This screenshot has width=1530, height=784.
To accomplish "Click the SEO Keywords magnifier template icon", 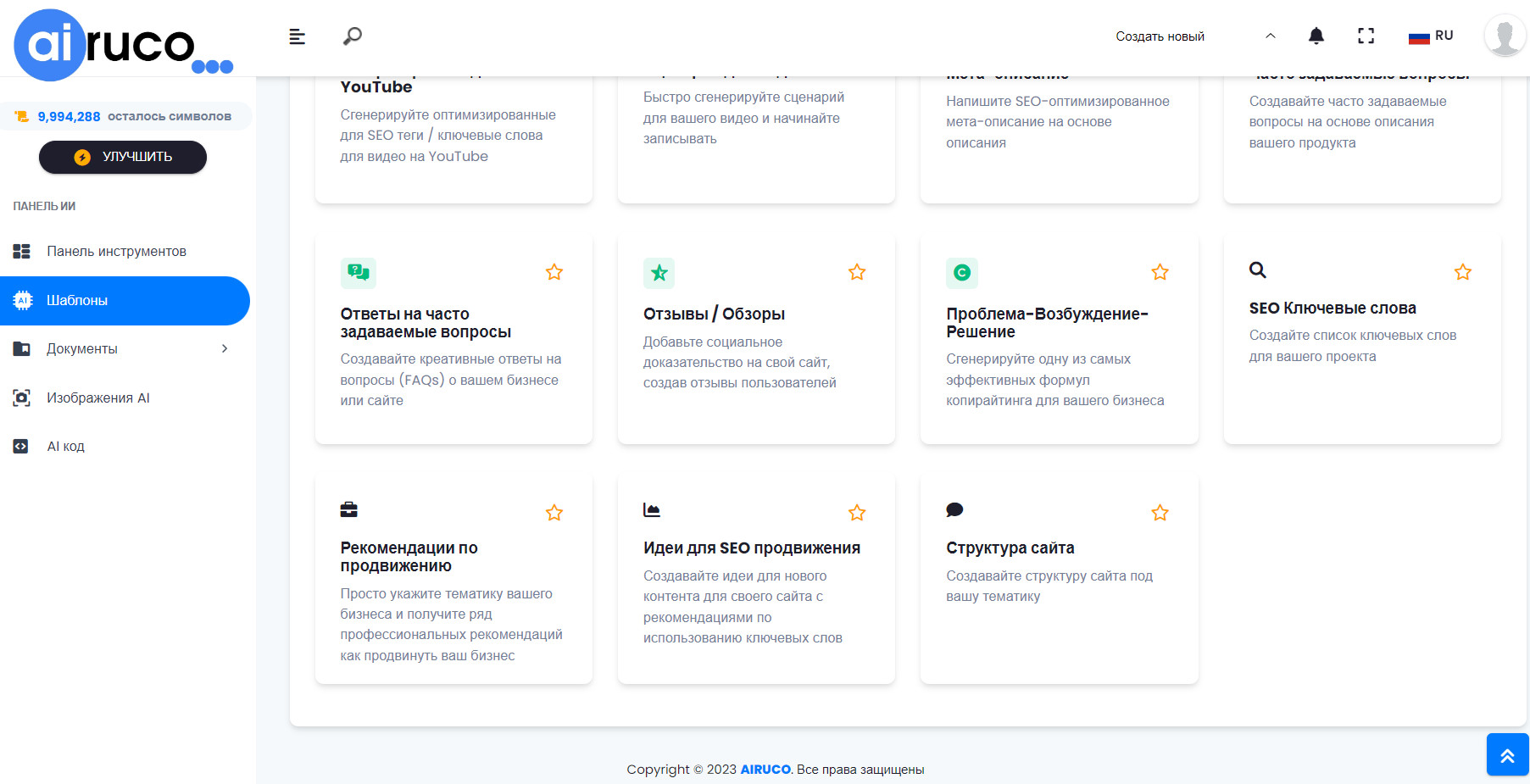I will click(x=1258, y=270).
